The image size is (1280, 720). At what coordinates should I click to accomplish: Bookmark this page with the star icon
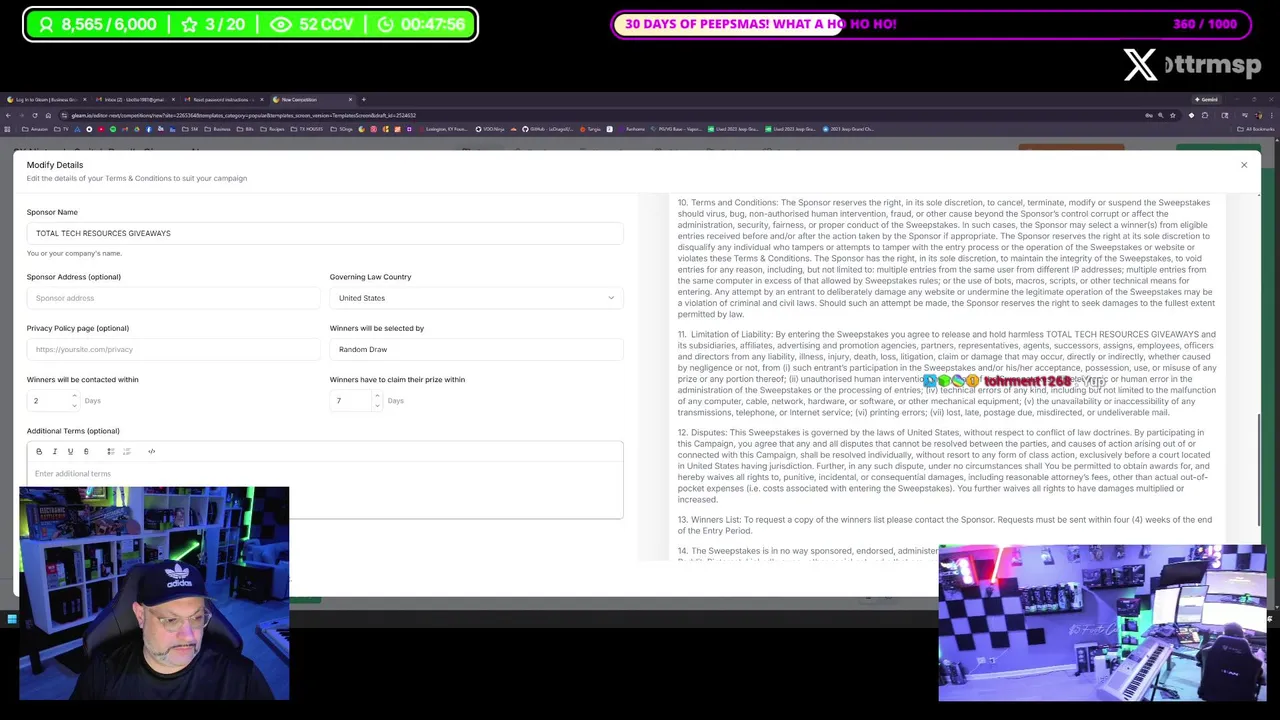coord(1173,115)
